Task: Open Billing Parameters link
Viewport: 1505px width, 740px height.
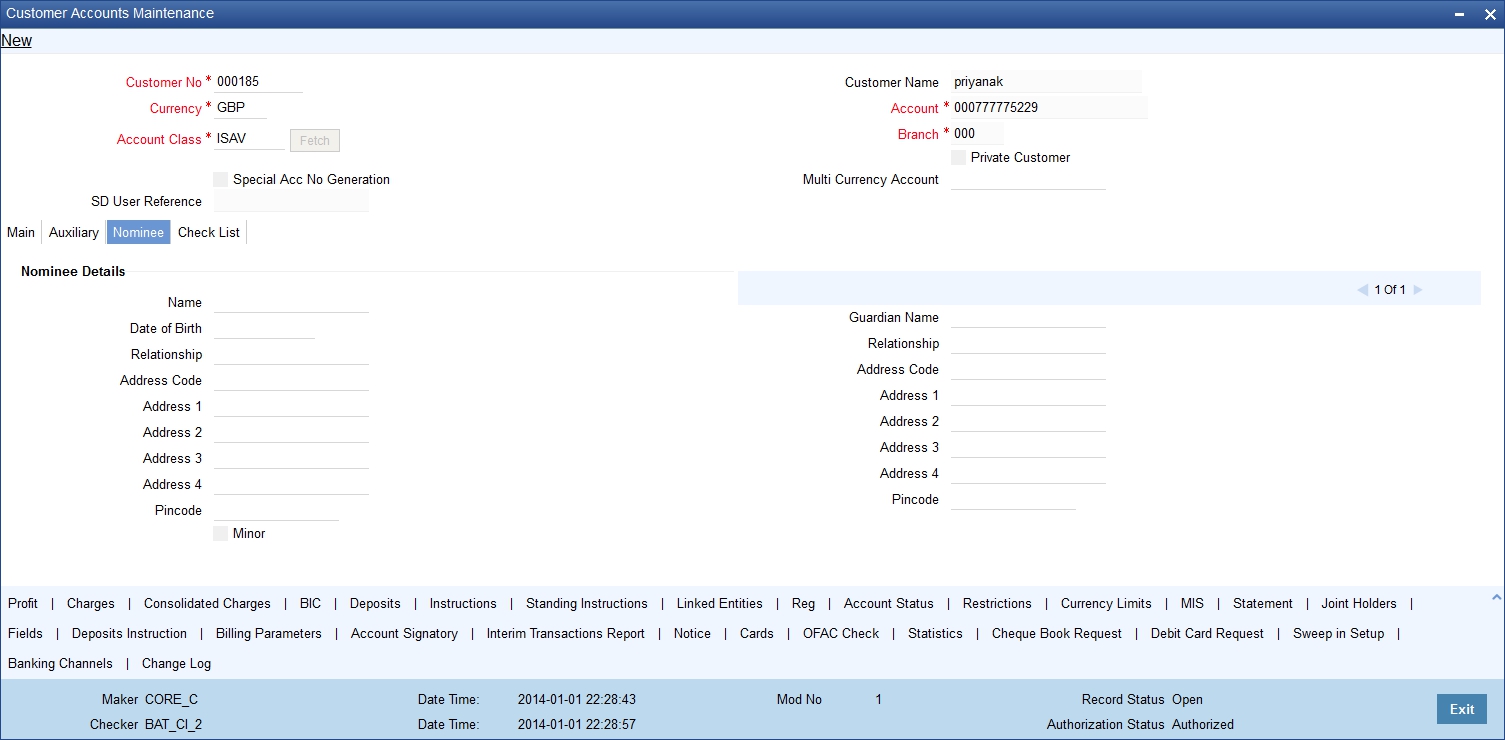Action: [x=269, y=633]
